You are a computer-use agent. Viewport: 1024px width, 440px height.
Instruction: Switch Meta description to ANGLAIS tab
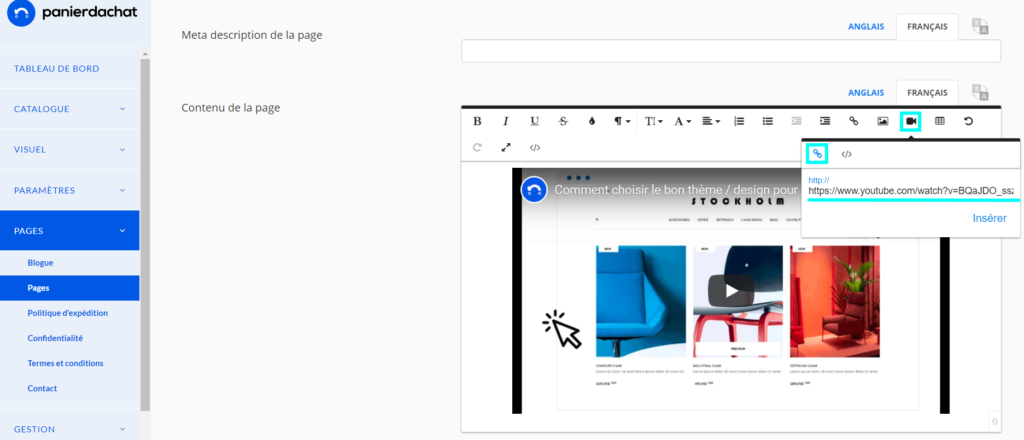point(866,27)
